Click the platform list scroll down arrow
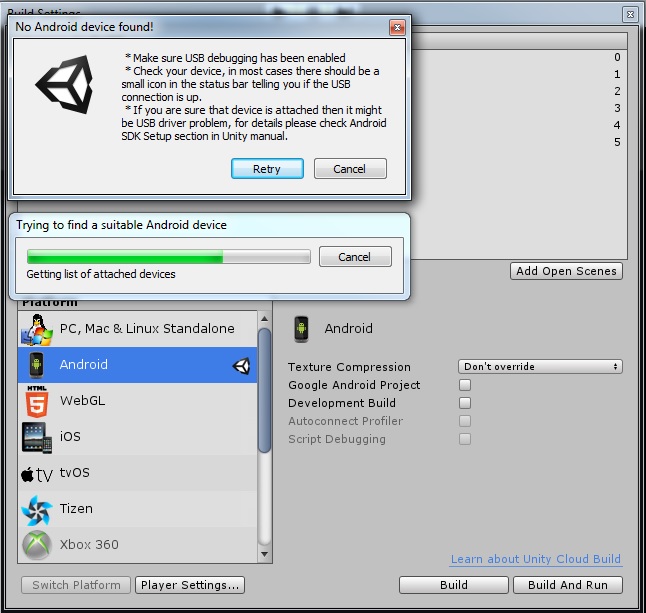Viewport: 646px width, 613px height. click(x=264, y=554)
